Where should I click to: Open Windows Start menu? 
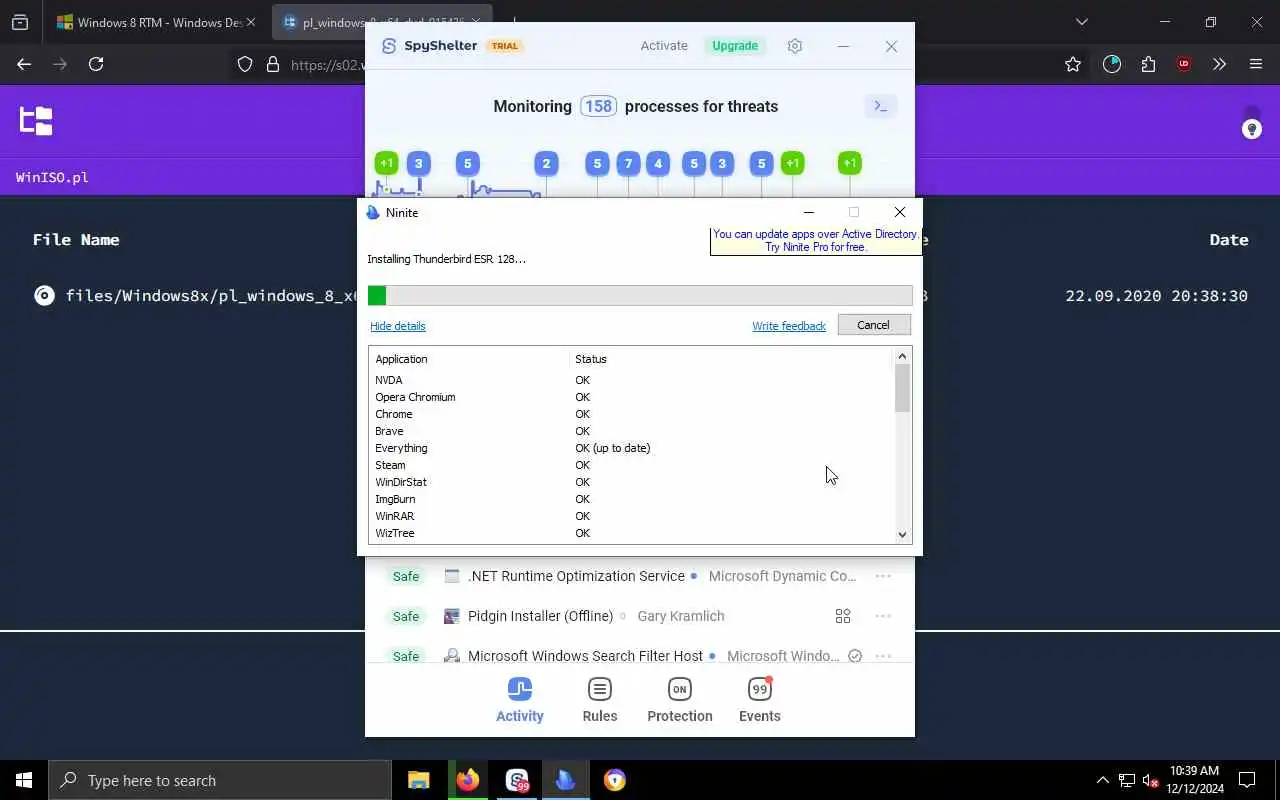(x=24, y=780)
